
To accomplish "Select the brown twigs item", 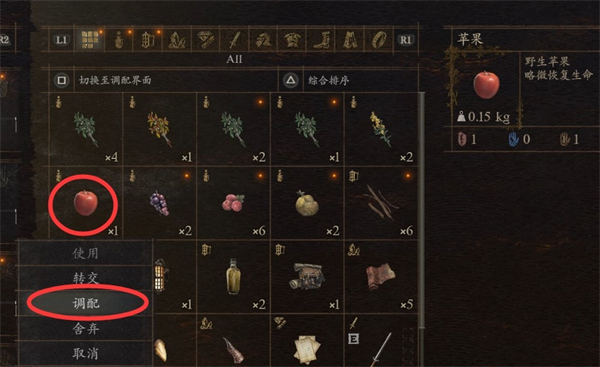I will (x=381, y=203).
